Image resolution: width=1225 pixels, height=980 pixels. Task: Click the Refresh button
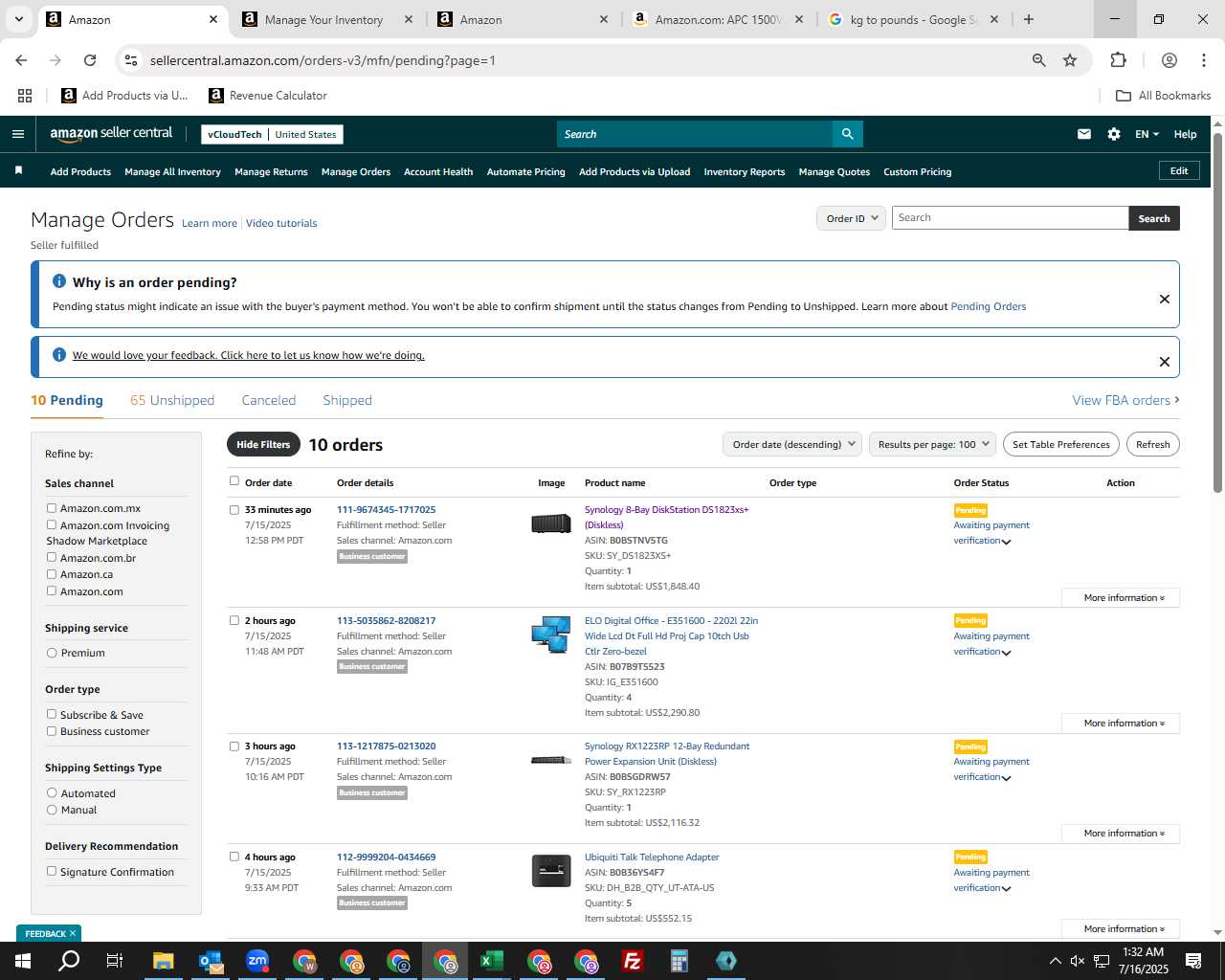pyautogui.click(x=1152, y=444)
